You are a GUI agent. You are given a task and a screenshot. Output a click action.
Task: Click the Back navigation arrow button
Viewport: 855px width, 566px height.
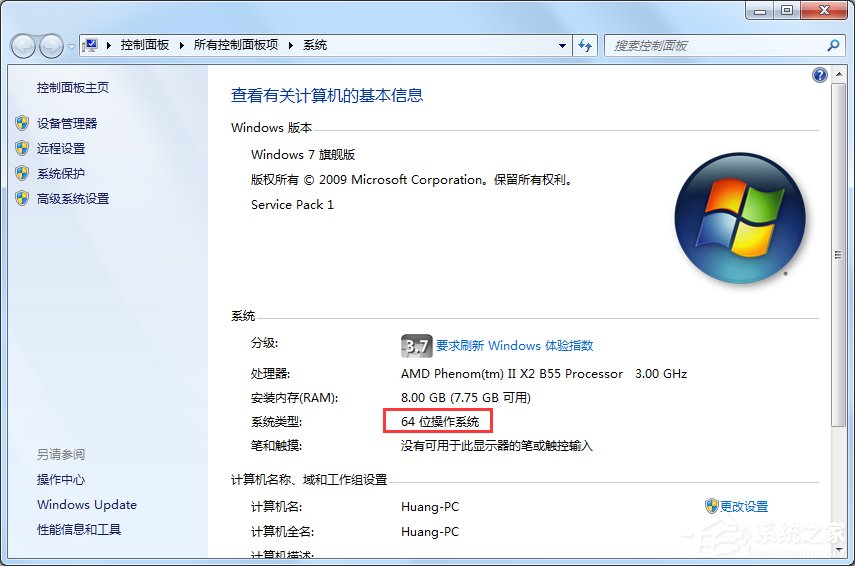click(23, 46)
